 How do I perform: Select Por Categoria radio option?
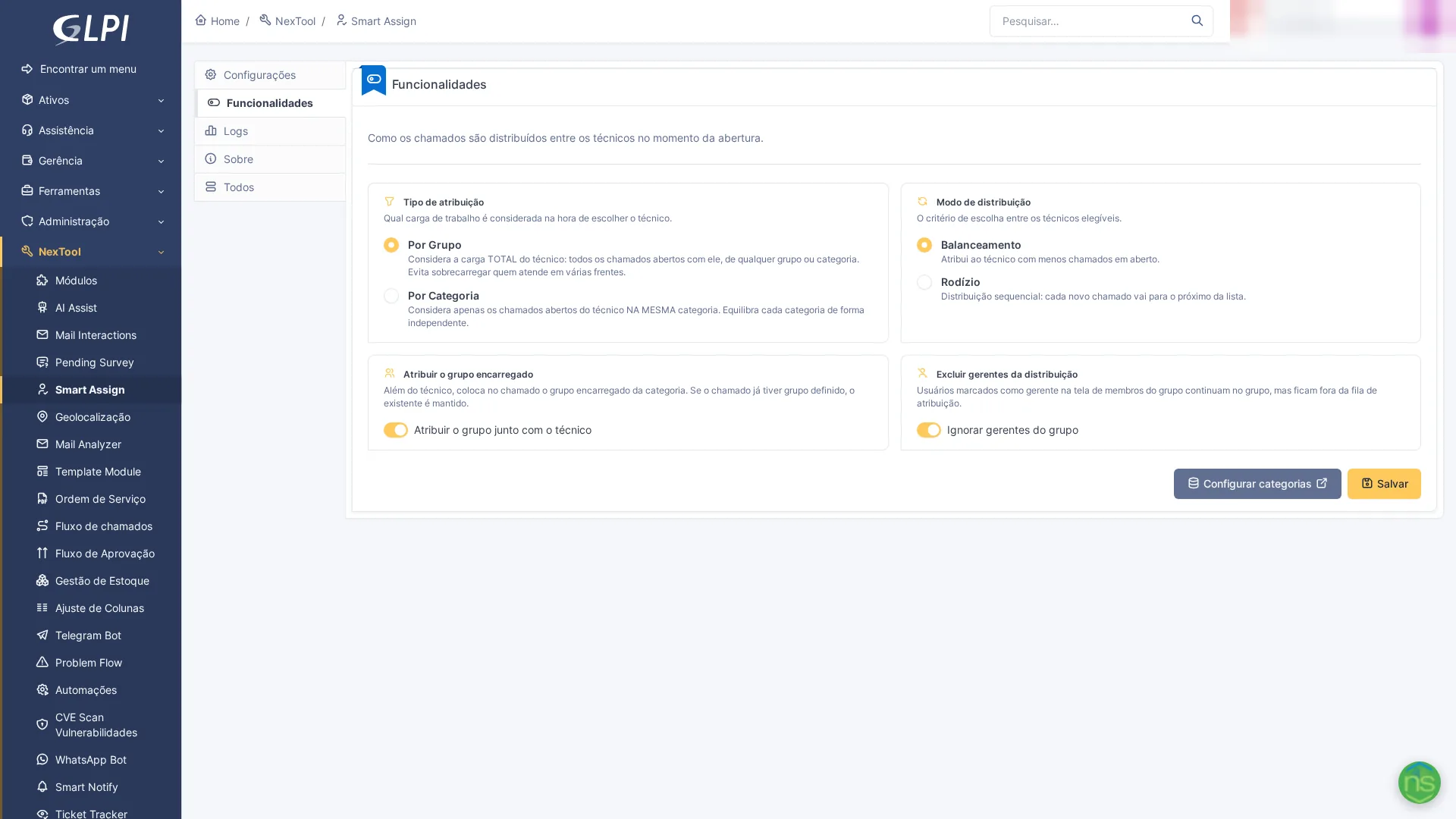391,296
